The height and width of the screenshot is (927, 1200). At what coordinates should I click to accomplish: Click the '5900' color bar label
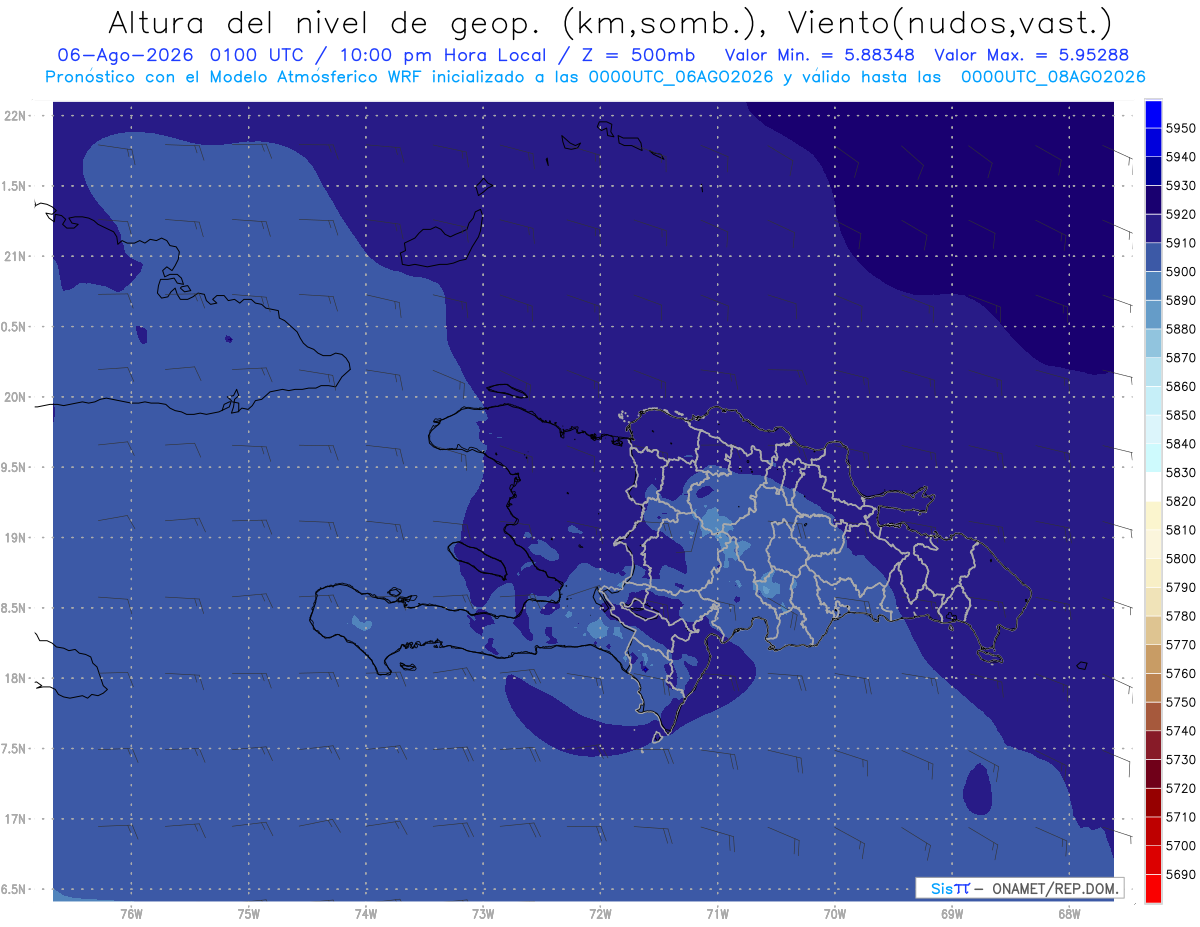pos(1180,272)
